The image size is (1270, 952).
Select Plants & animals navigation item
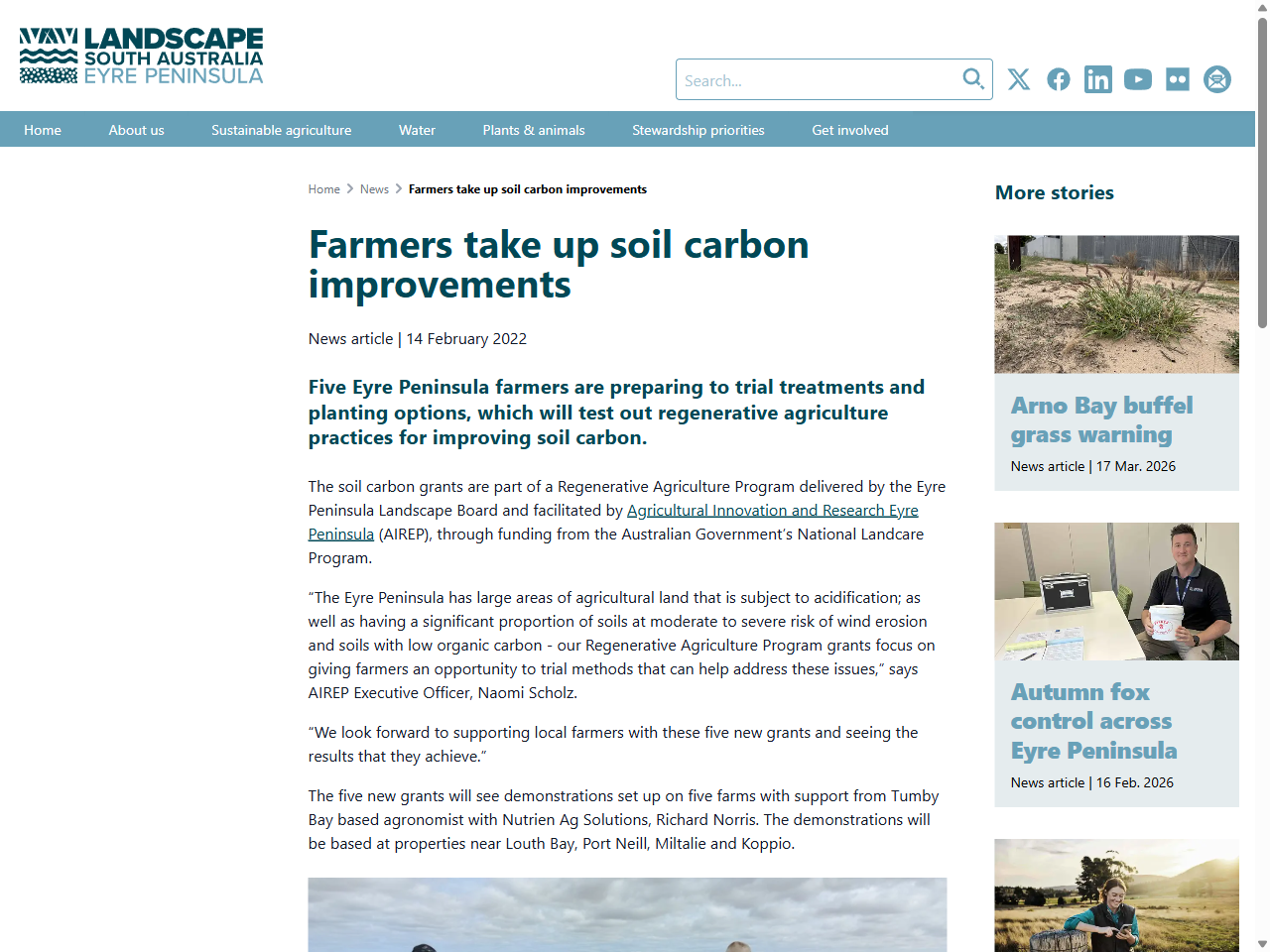[x=533, y=129]
